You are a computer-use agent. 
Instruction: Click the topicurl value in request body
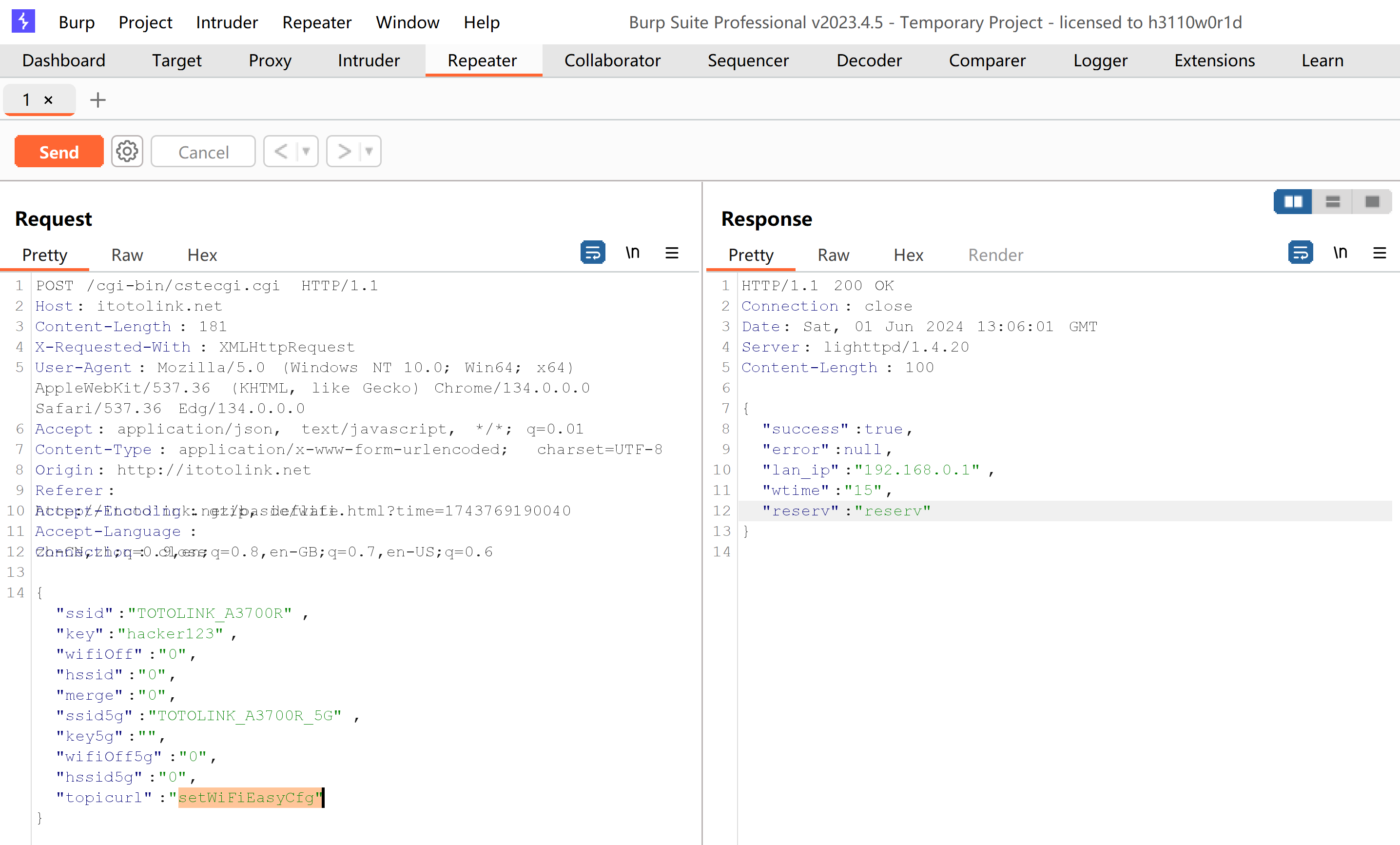tap(247, 797)
